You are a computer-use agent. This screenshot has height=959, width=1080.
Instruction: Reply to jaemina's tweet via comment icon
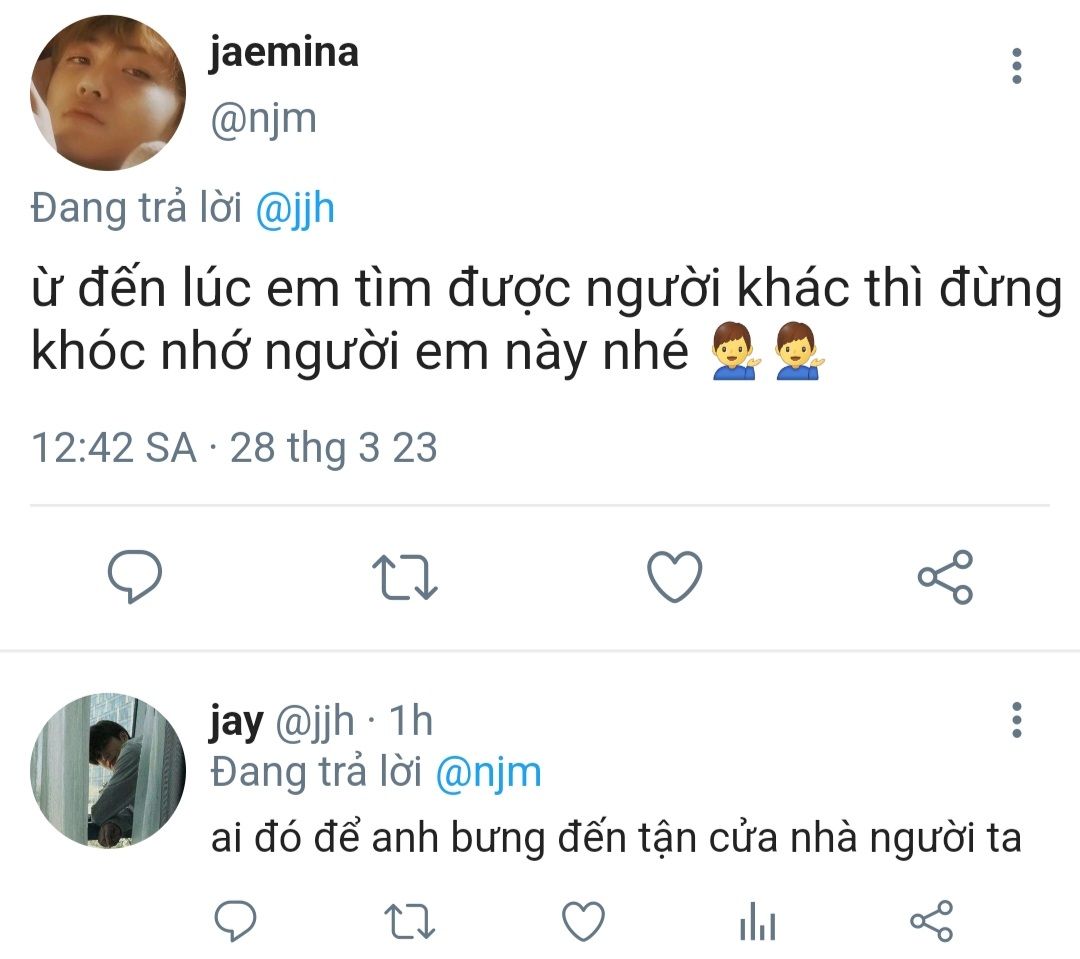(135, 577)
